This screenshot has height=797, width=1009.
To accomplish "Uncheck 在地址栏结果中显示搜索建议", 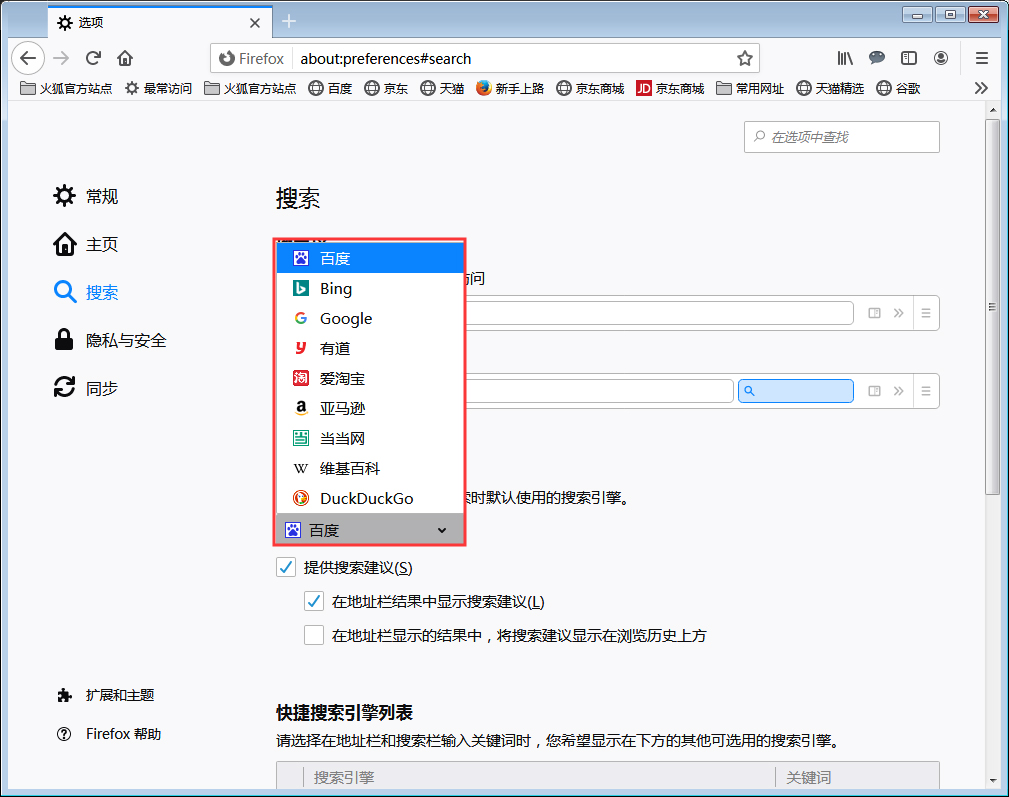I will 313,600.
